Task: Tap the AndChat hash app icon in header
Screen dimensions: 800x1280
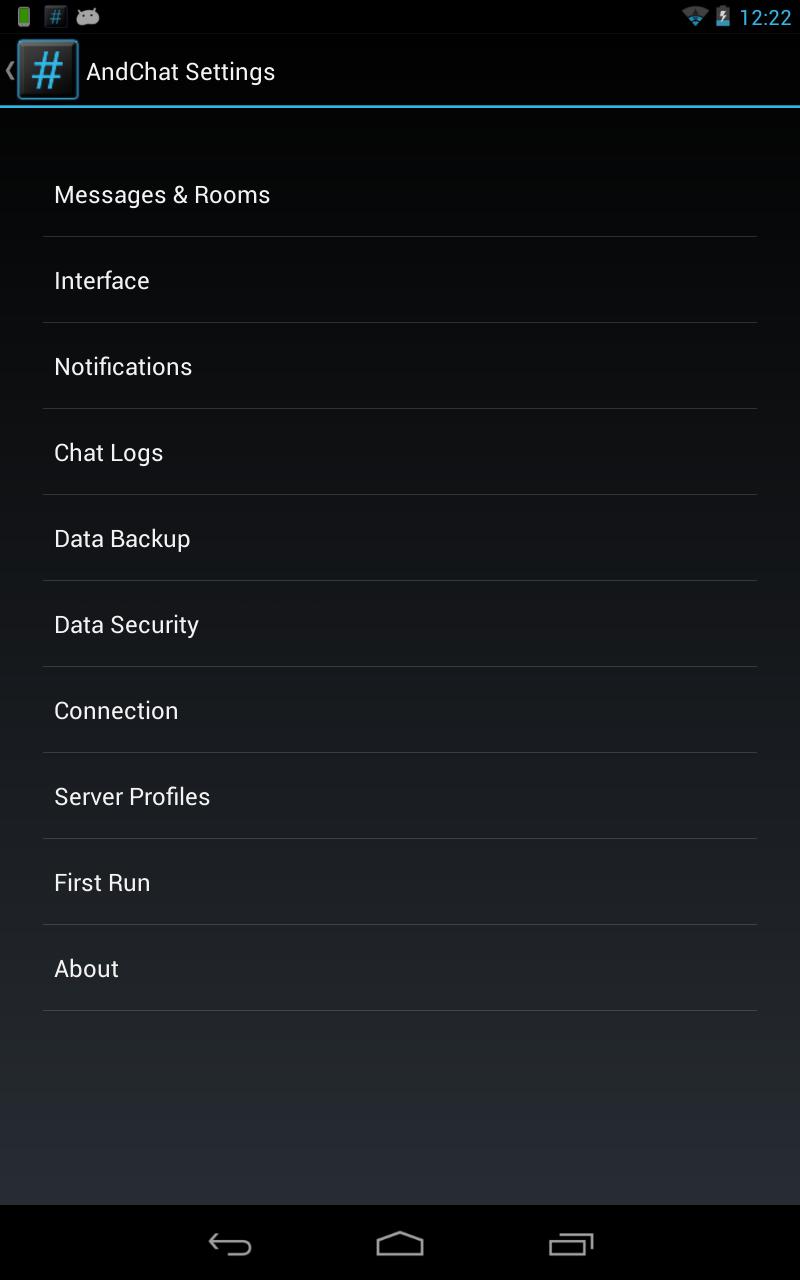Action: (x=47, y=71)
